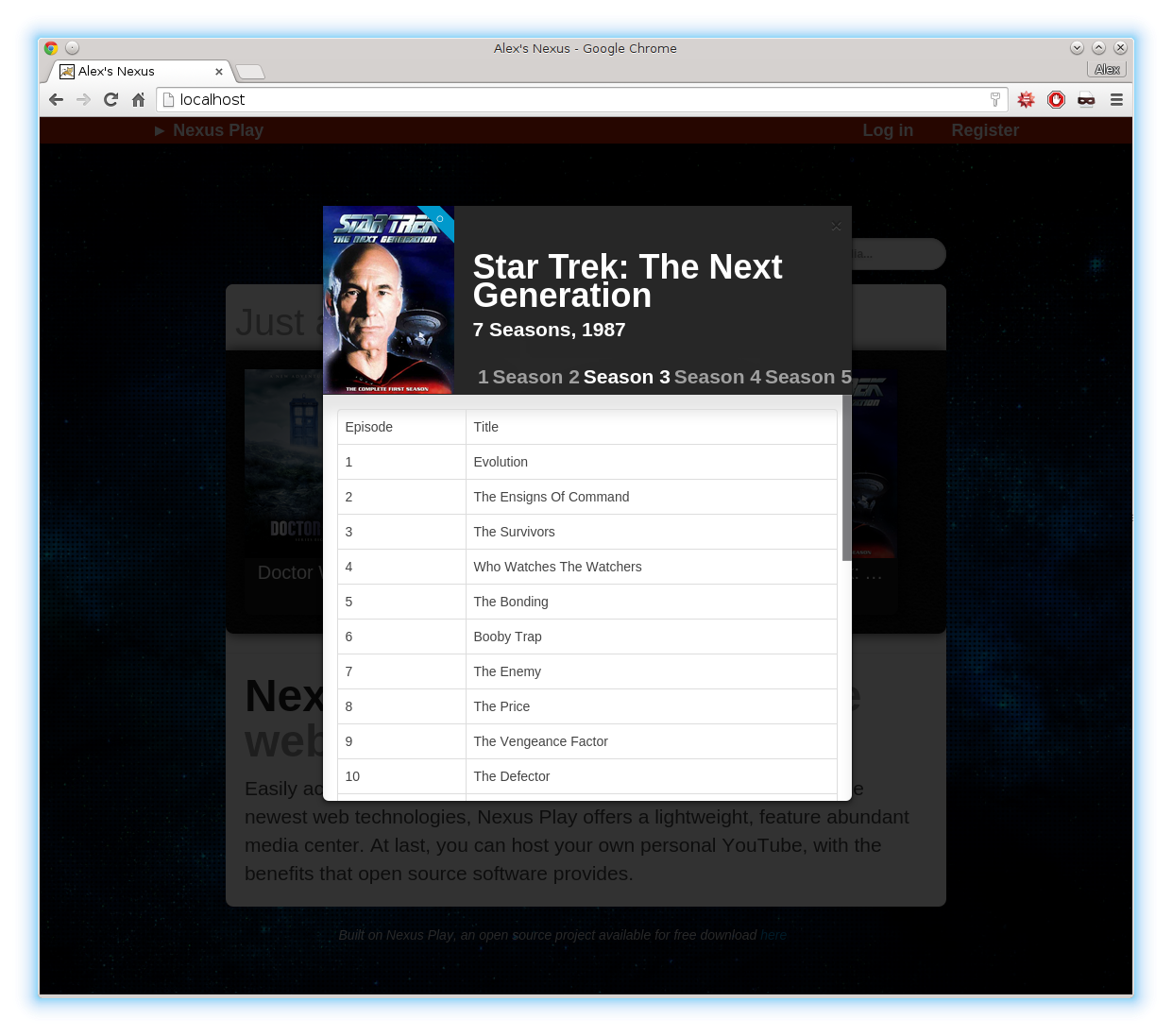Go back with the browser back arrow
The height and width of the screenshot is (1036, 1172).
pos(56,100)
